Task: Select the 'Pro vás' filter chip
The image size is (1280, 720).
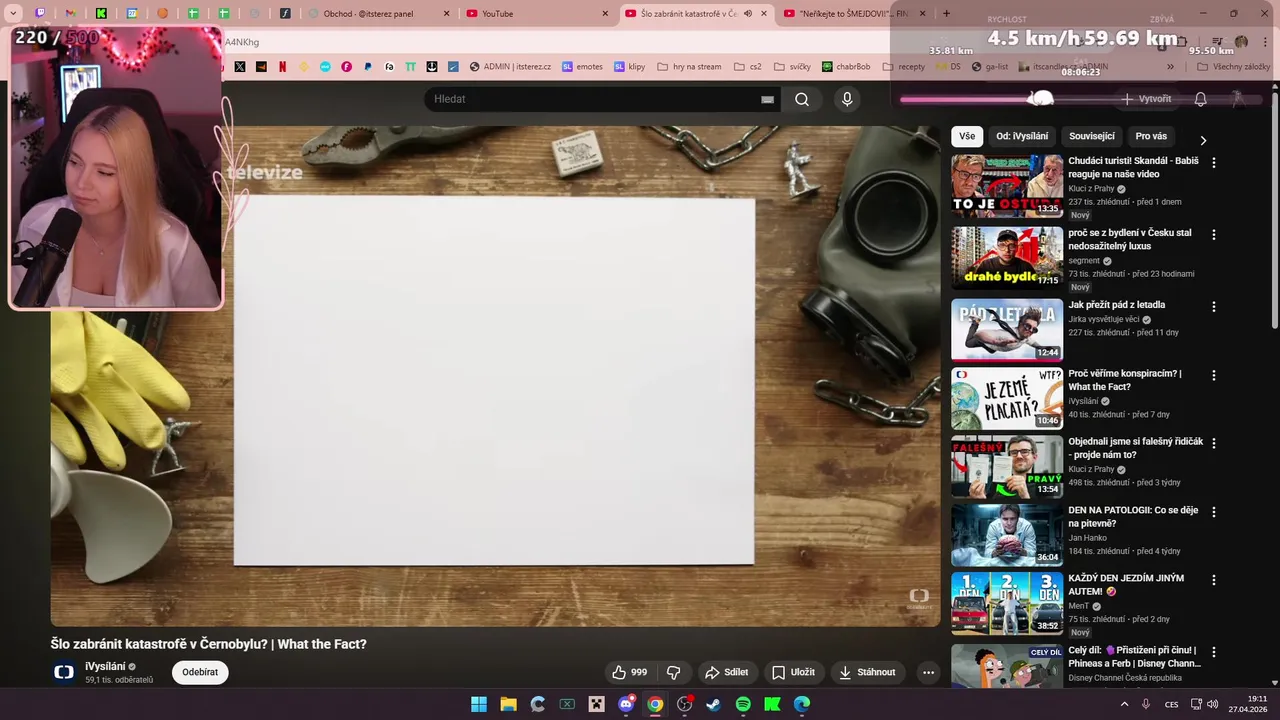Action: (1151, 136)
